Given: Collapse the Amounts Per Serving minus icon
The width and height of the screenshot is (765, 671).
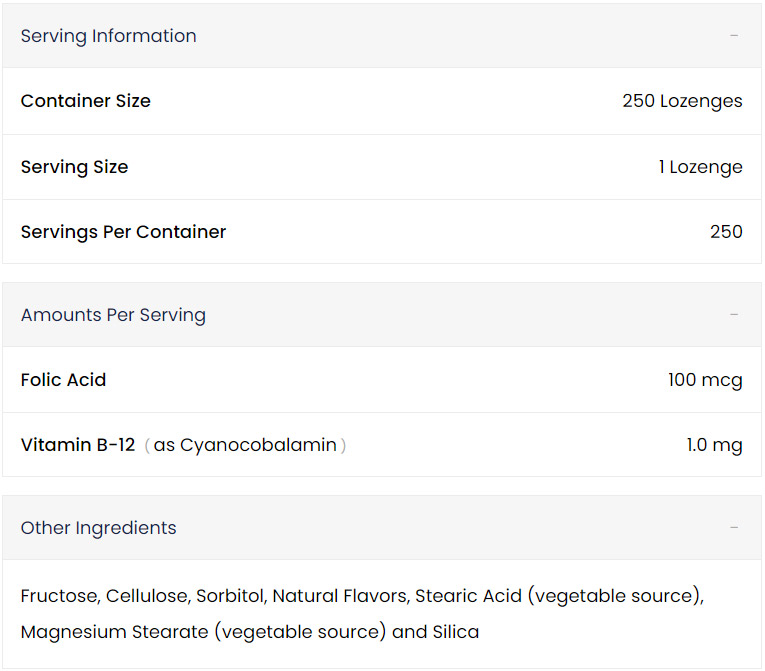Looking at the screenshot, I should pyautogui.click(x=734, y=315).
